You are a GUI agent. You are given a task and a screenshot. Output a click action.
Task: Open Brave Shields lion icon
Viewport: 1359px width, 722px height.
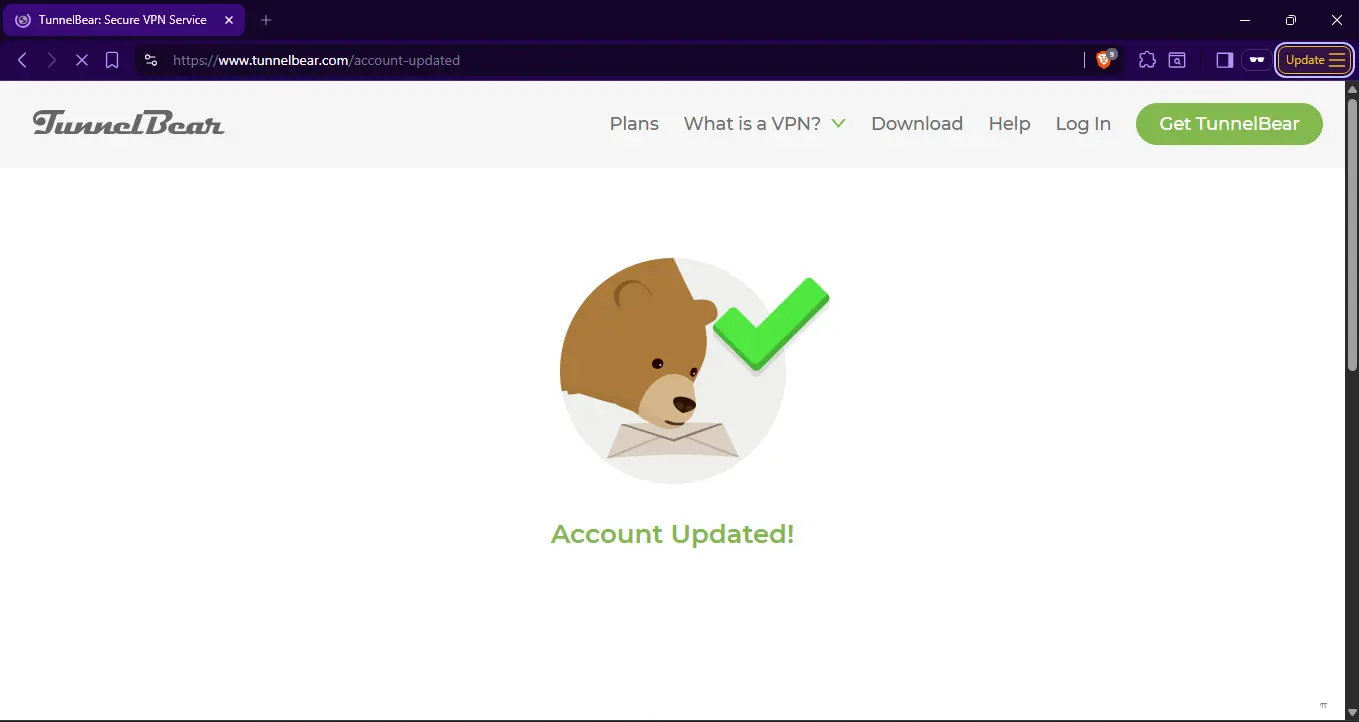click(x=1105, y=60)
